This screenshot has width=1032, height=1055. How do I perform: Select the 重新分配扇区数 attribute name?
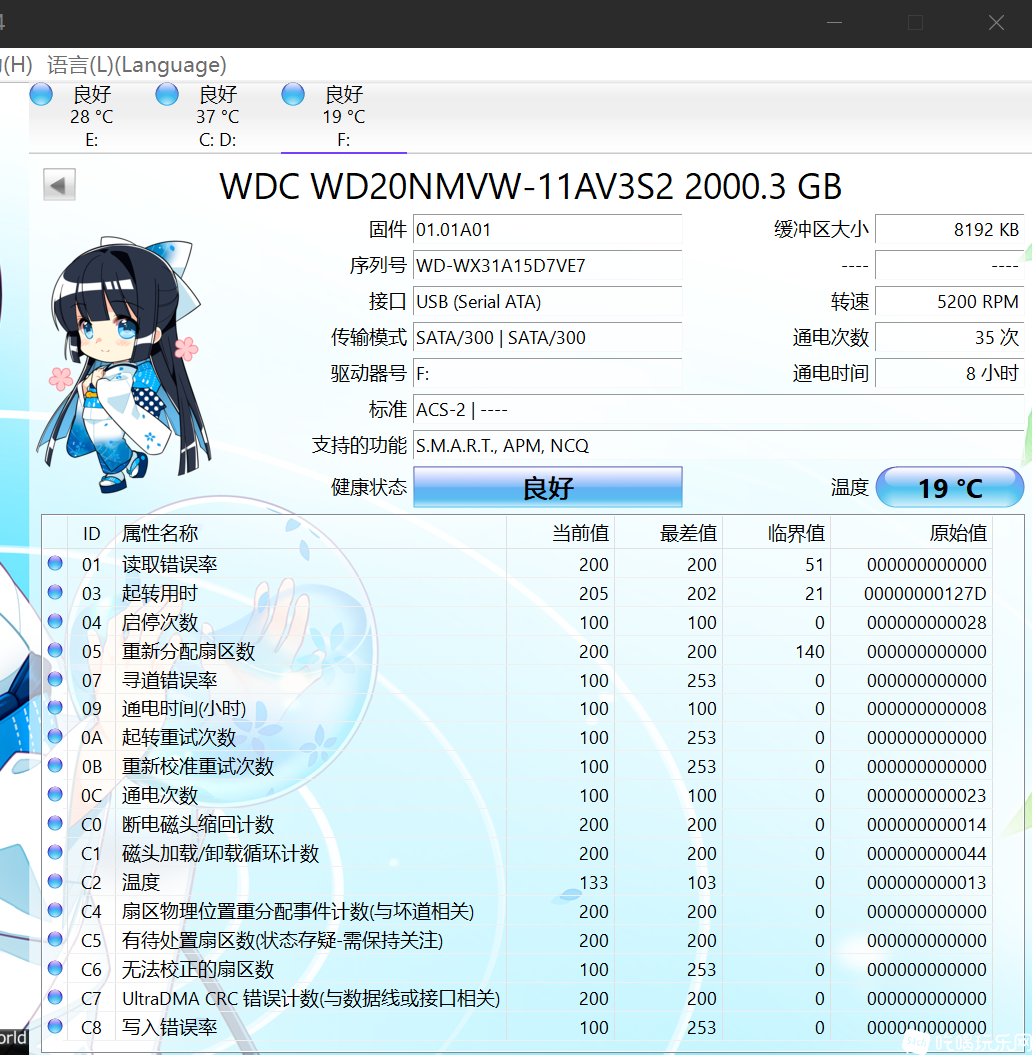(x=188, y=651)
